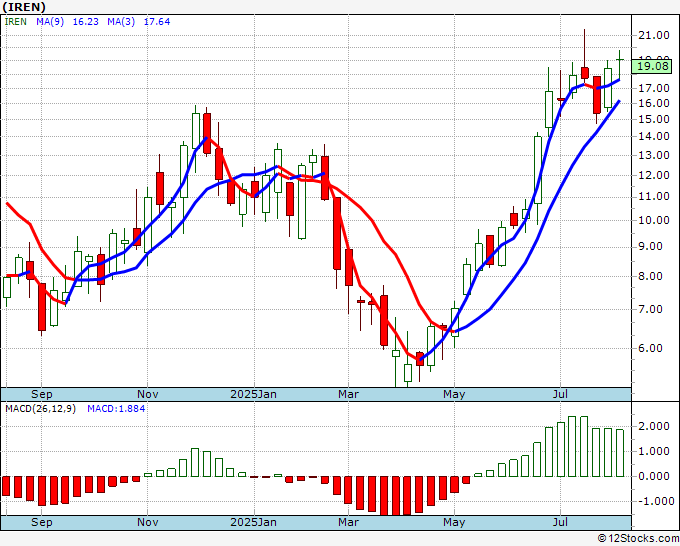Screen dimensions: 680x546
Task: Select the 13.00 price axis label
Action: click(654, 155)
